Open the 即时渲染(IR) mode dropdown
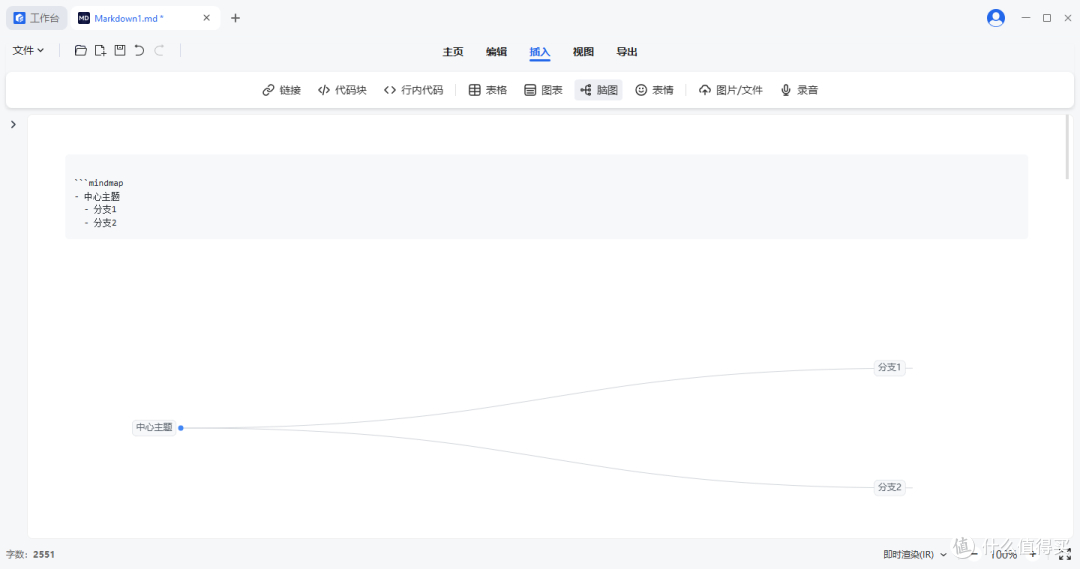1080x569 pixels. pos(915,555)
